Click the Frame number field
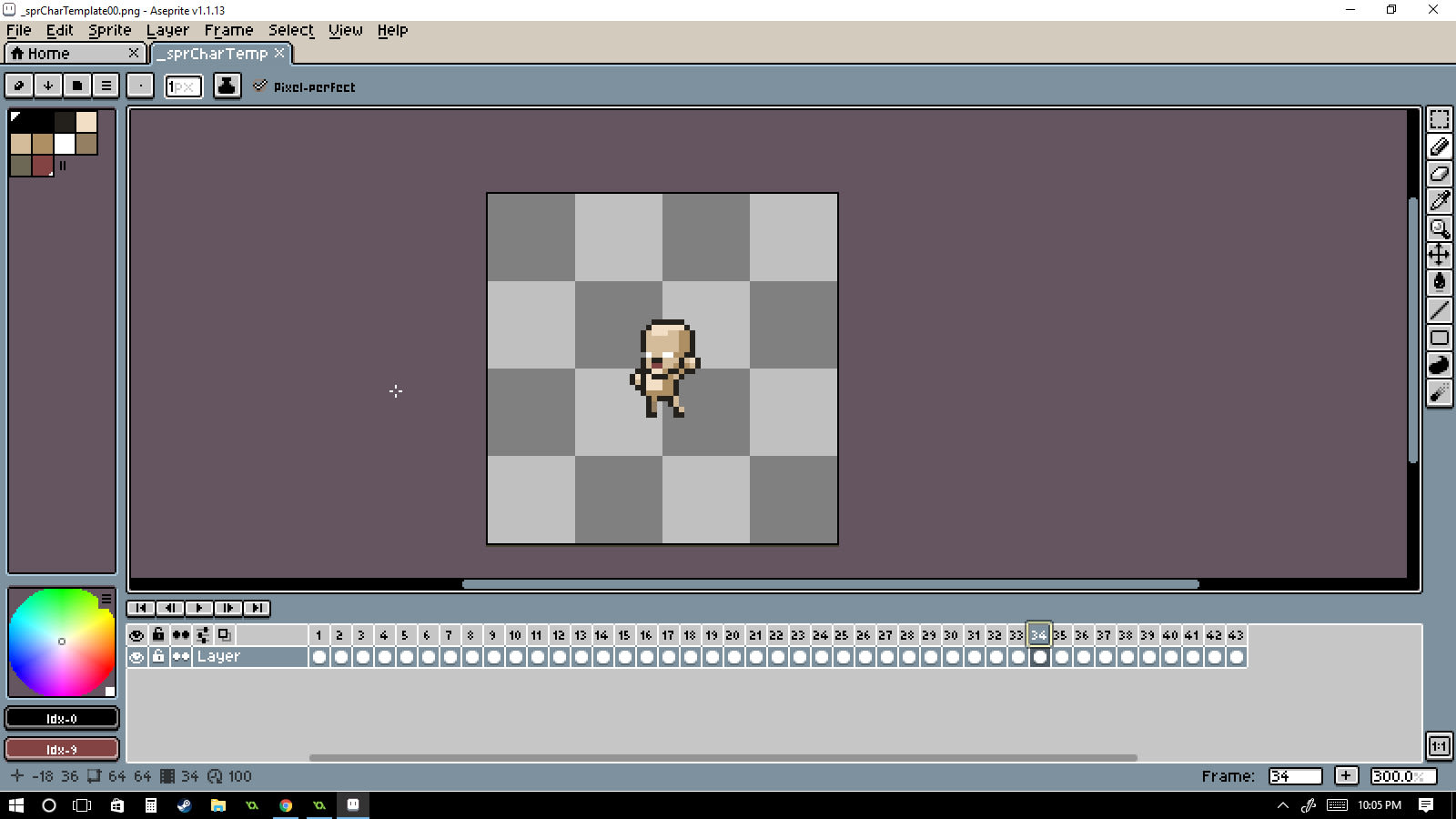 [1295, 776]
